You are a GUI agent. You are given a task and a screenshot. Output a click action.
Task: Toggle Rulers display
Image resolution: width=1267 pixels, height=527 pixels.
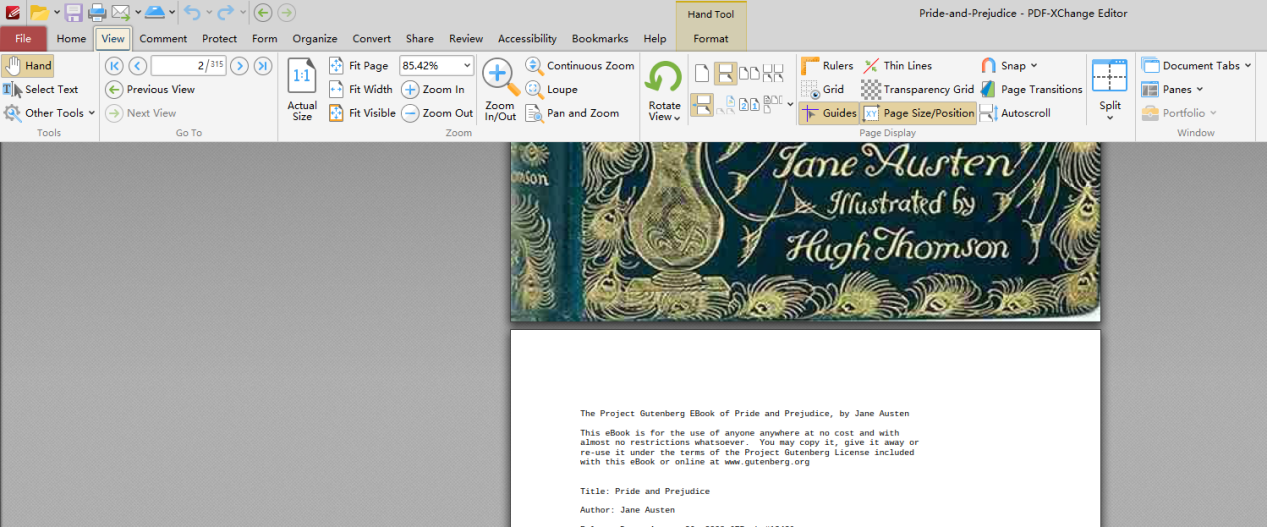[x=827, y=66]
